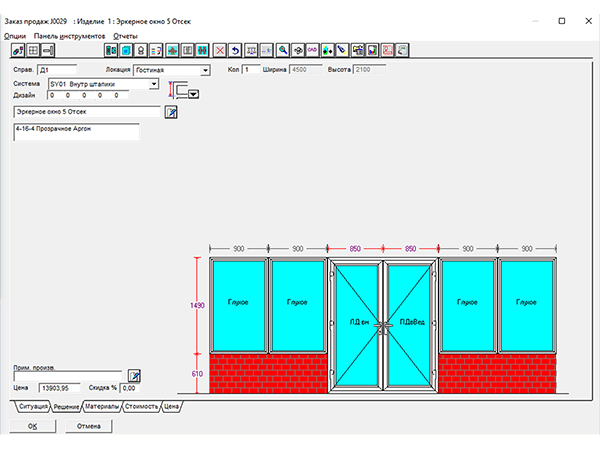
Task: Click into the Скидка % input field
Action: click(x=133, y=387)
